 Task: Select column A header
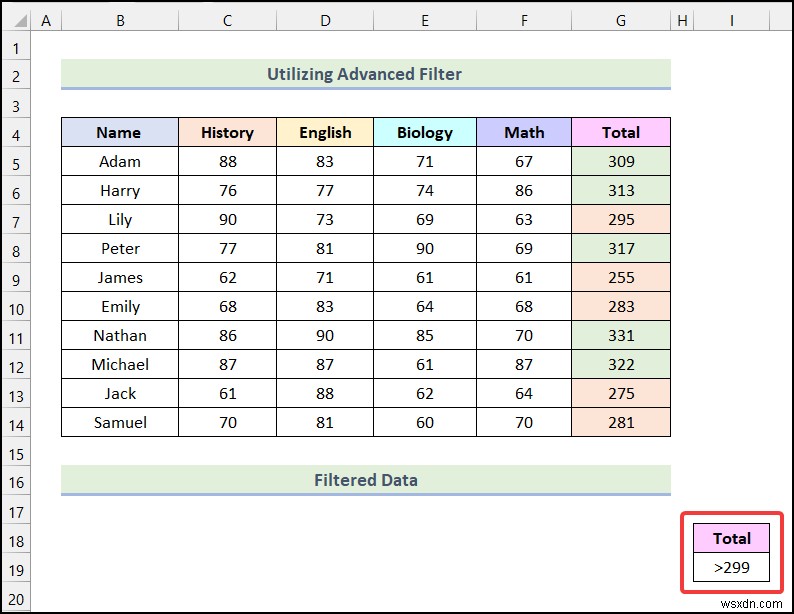[x=46, y=21]
